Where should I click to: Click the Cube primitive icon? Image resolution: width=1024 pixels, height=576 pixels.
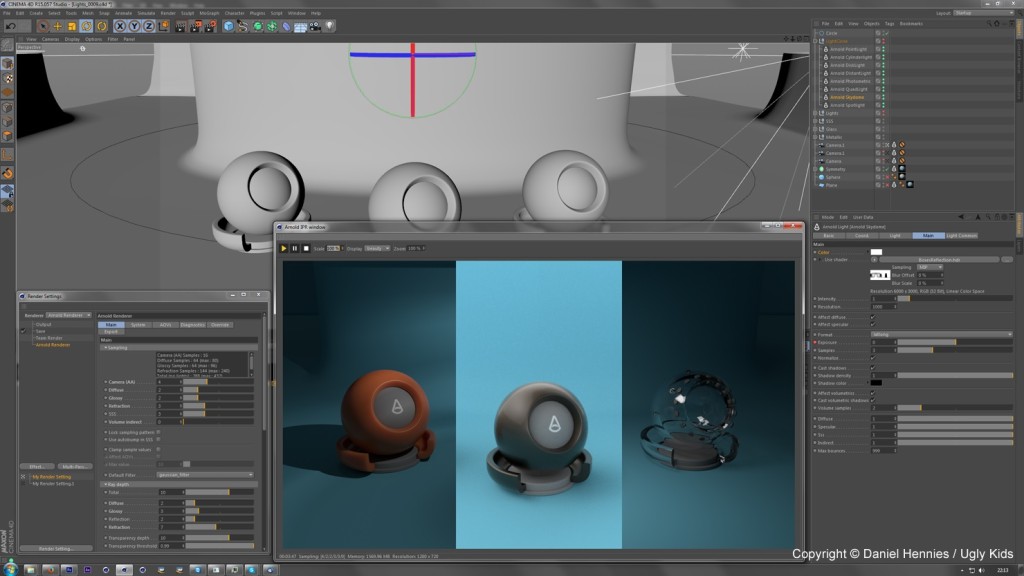(228, 25)
